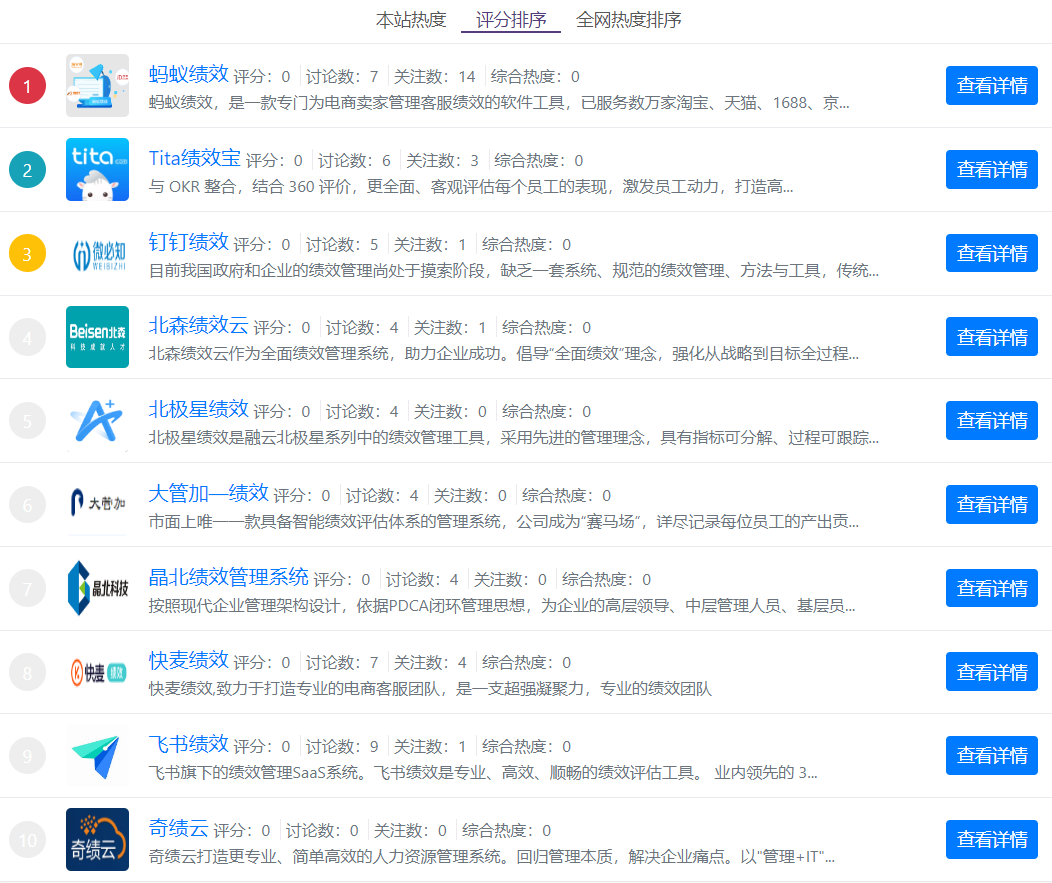
Task: Click the 钉钉绩效 description starting 目前我国政府
Action: (x=513, y=270)
